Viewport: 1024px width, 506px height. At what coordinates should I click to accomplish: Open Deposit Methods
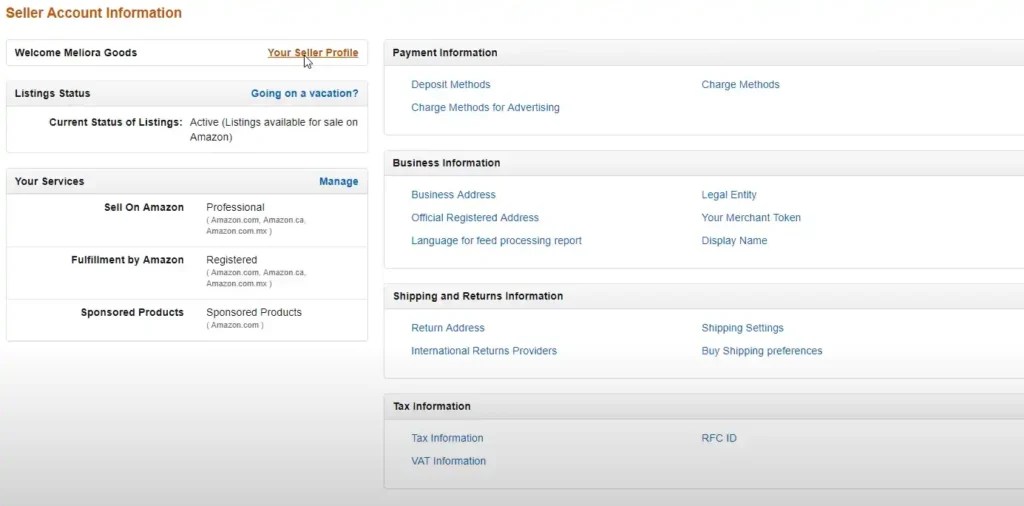click(451, 84)
